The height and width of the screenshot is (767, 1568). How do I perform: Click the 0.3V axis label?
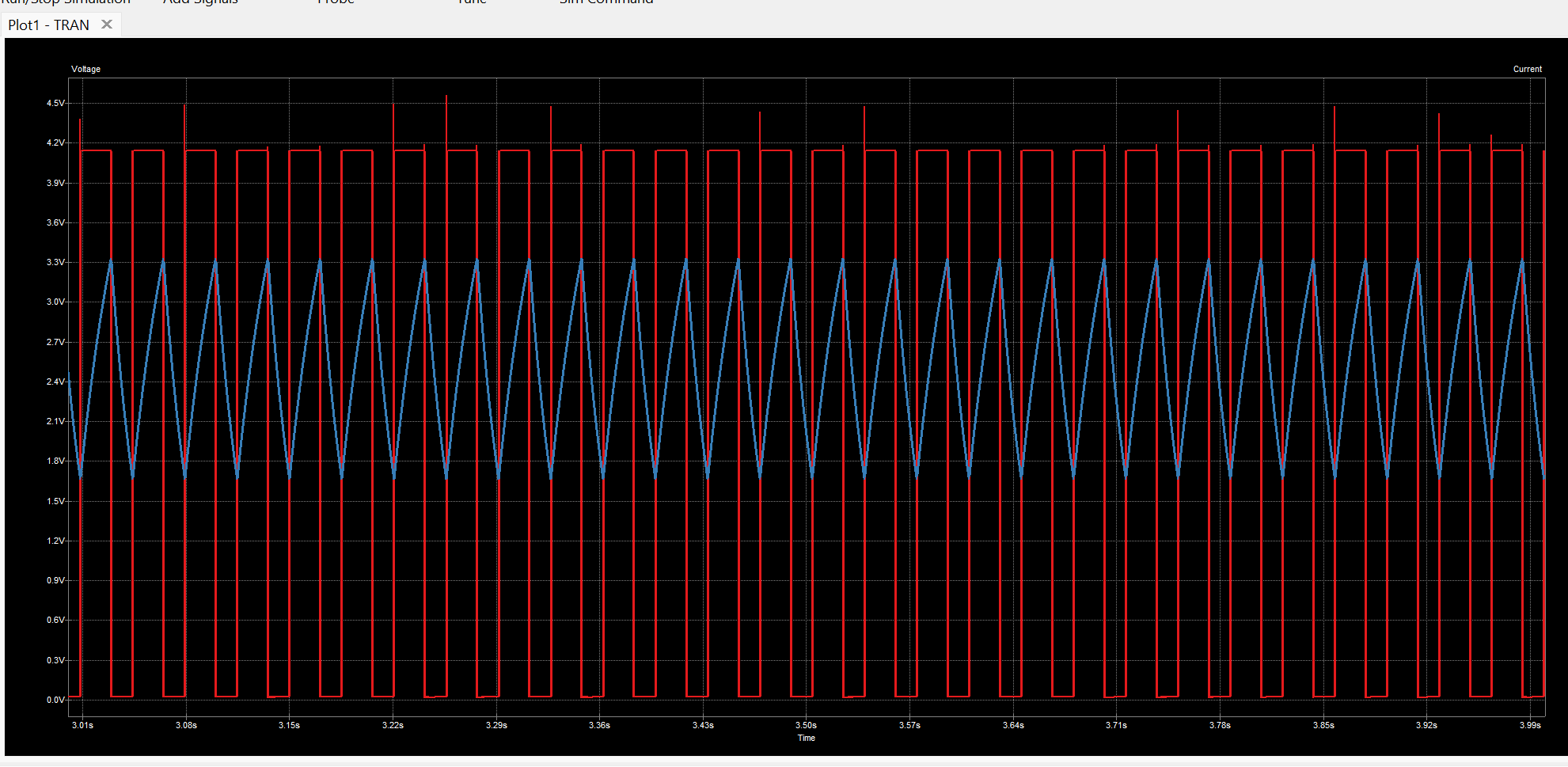pos(55,660)
